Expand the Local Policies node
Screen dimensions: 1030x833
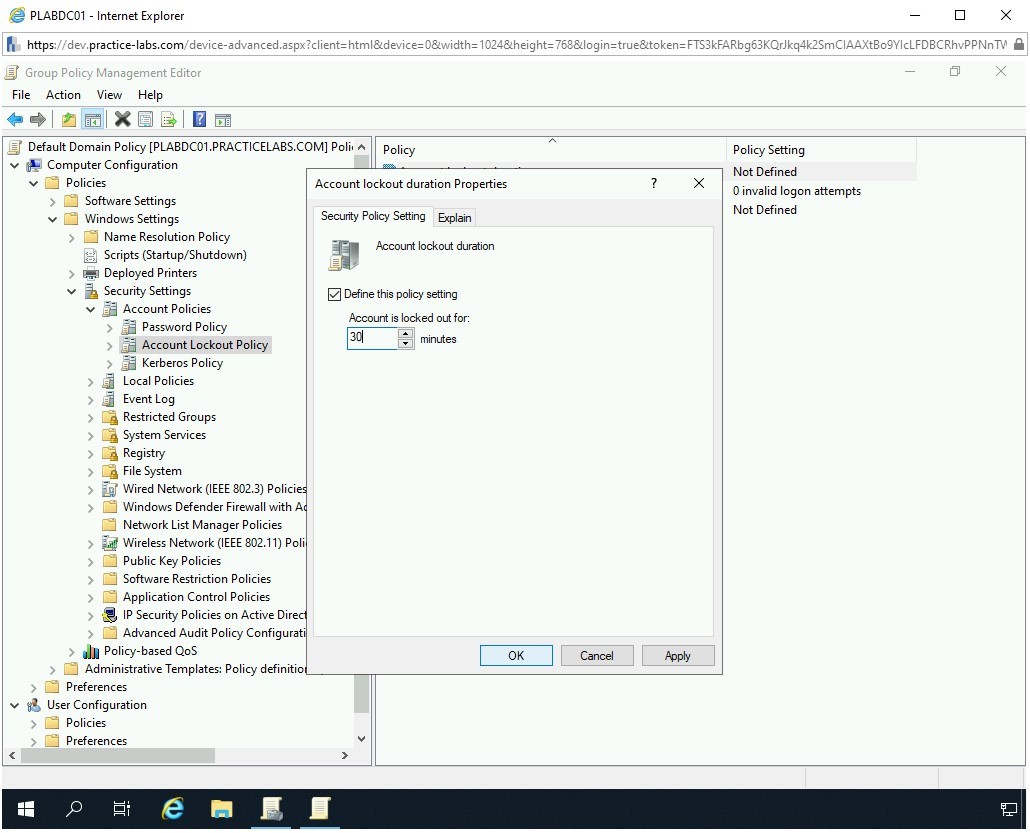(90, 381)
